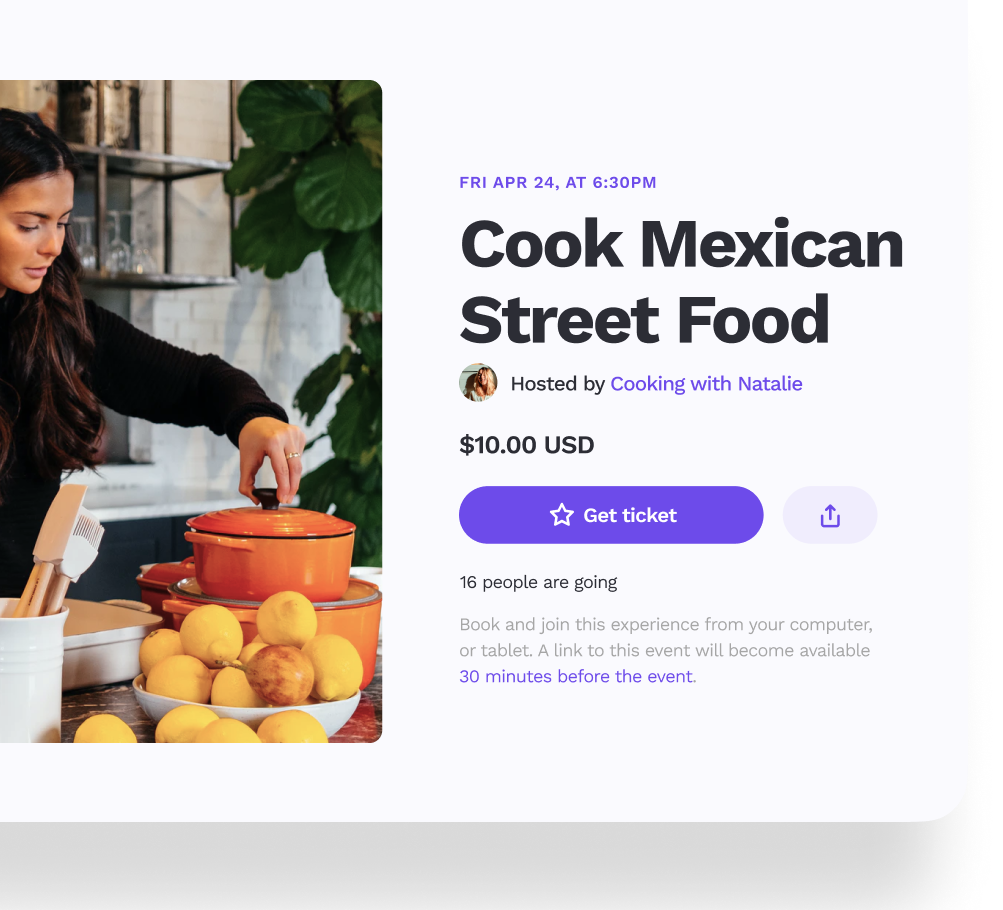Viewport: 1003px width, 910px height.
Task: Click the word Street in the title
Action: (559, 320)
